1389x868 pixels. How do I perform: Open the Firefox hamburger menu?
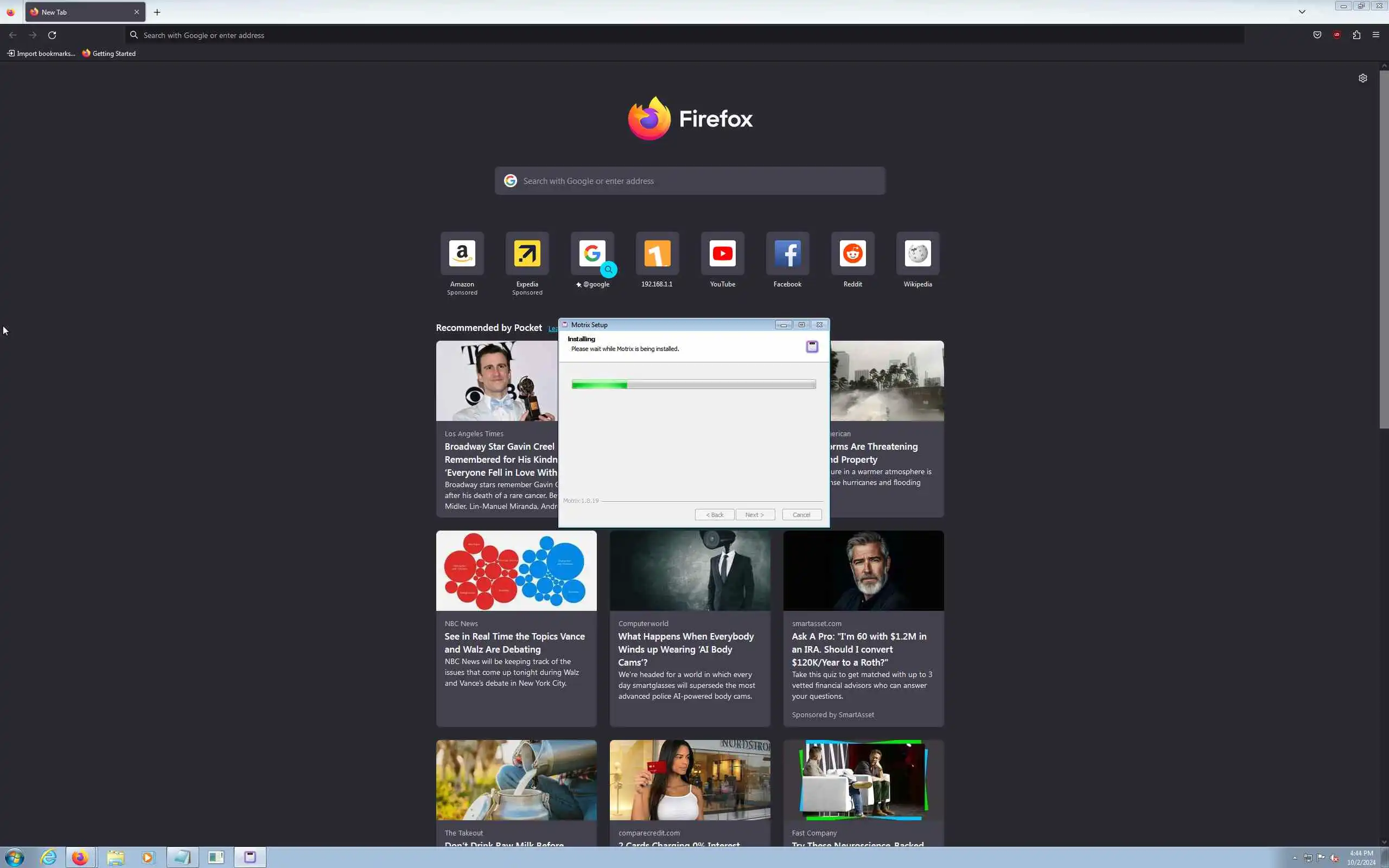click(1376, 35)
